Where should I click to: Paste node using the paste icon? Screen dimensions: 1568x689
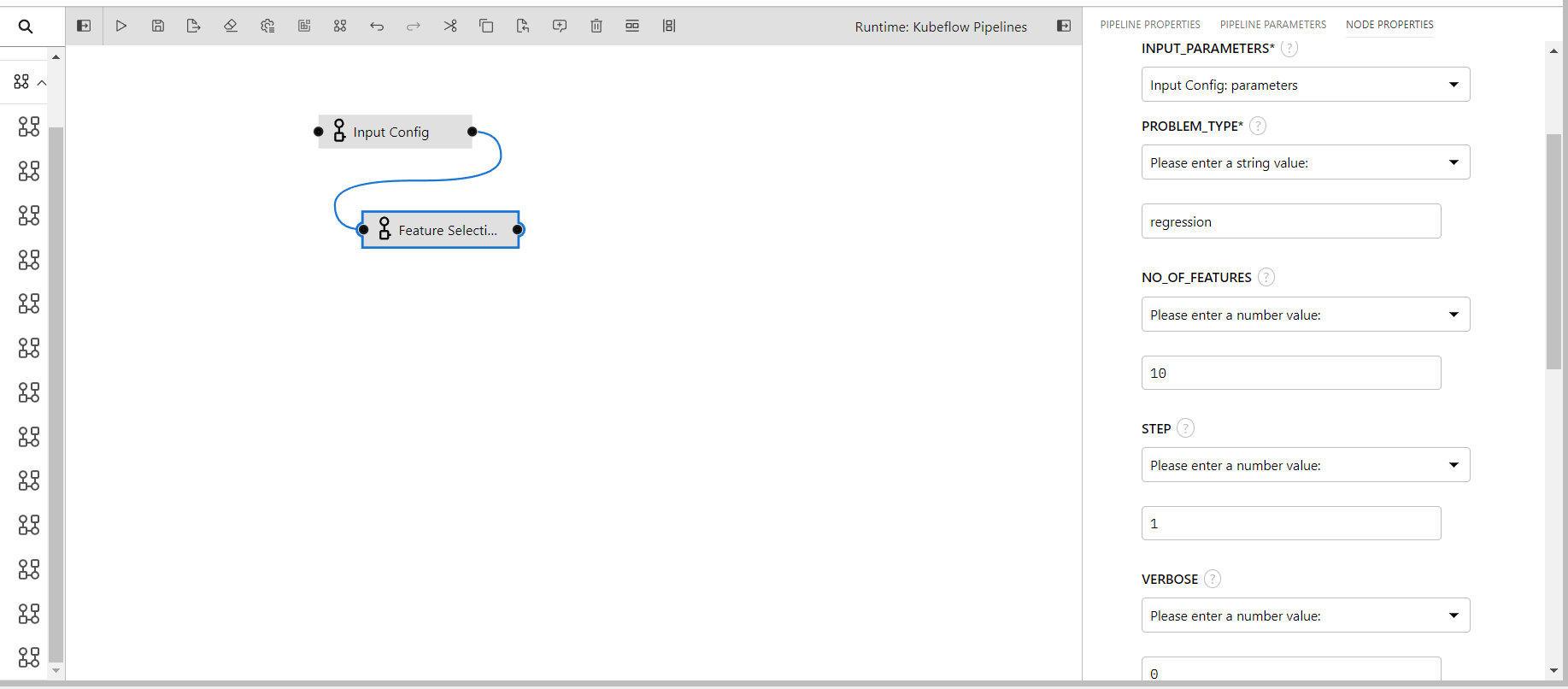click(523, 26)
